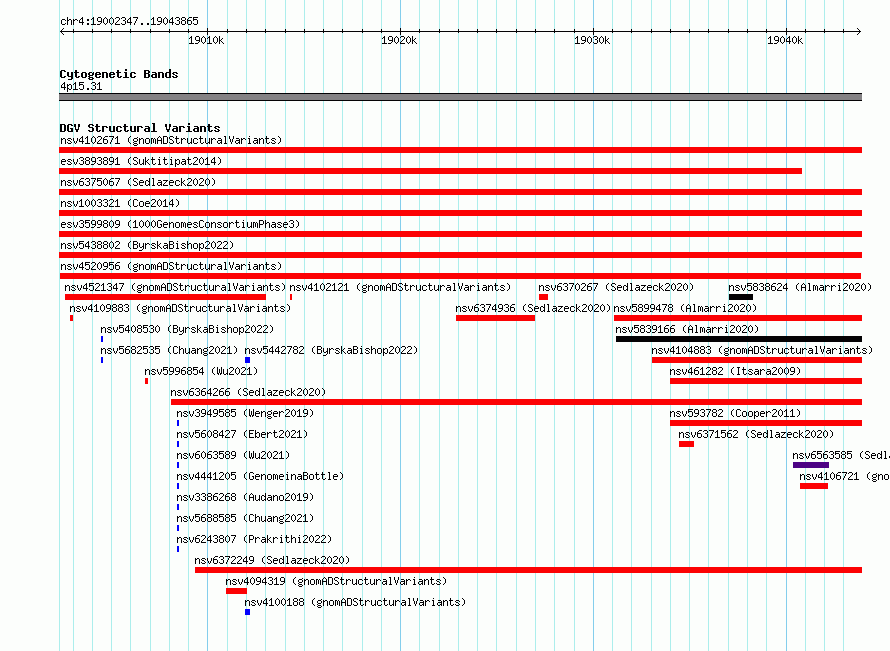Open the nsv6374936 Sedlazeck2020 label

click(533, 308)
